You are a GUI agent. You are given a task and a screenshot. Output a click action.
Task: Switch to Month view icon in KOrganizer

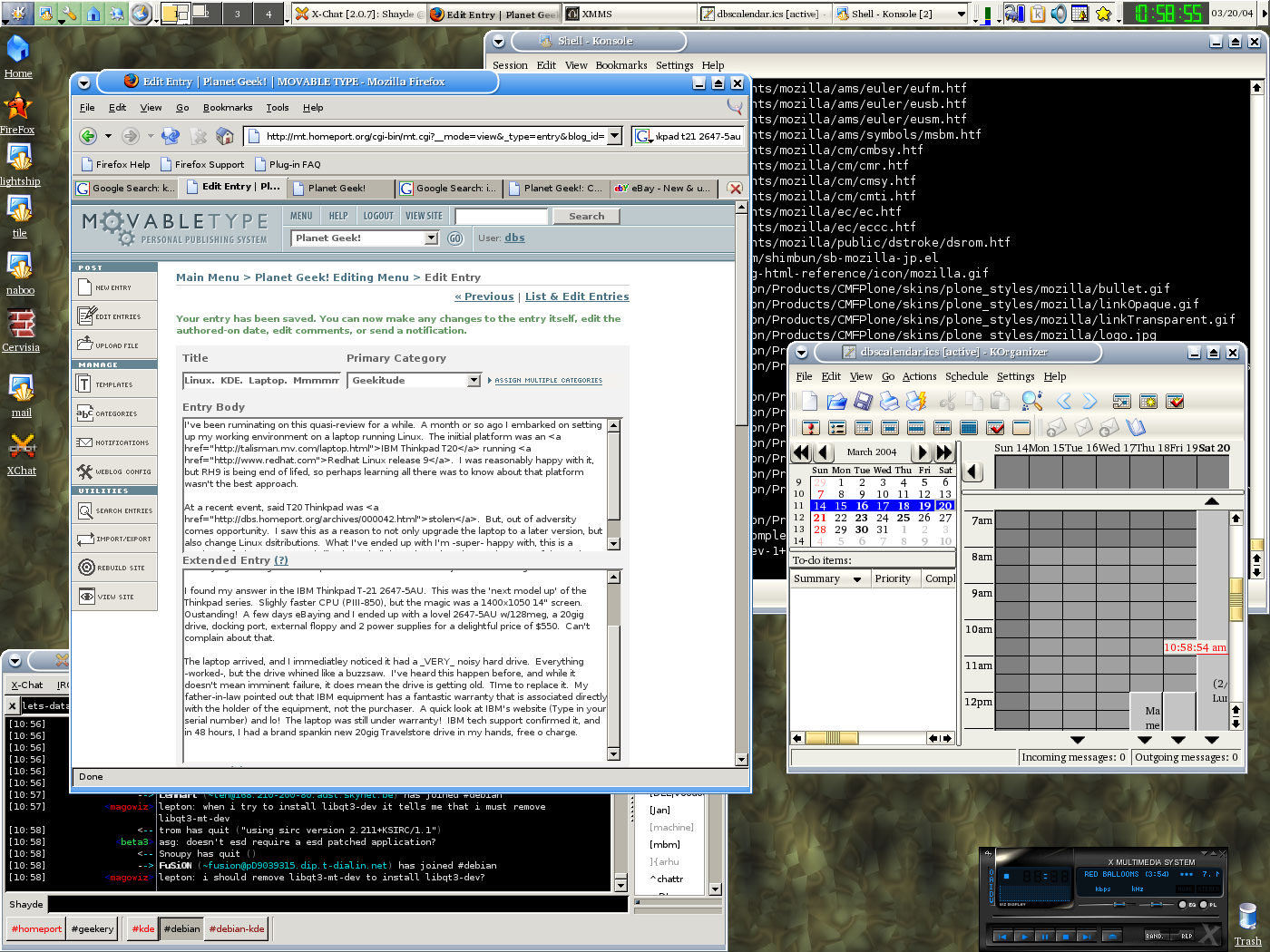click(x=968, y=427)
